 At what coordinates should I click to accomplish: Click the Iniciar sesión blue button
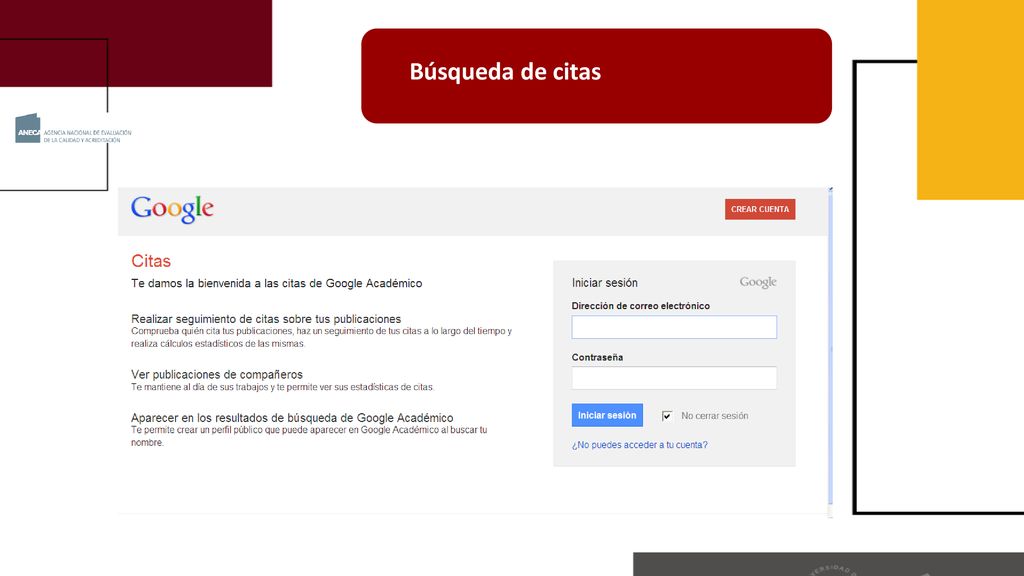[x=607, y=415]
